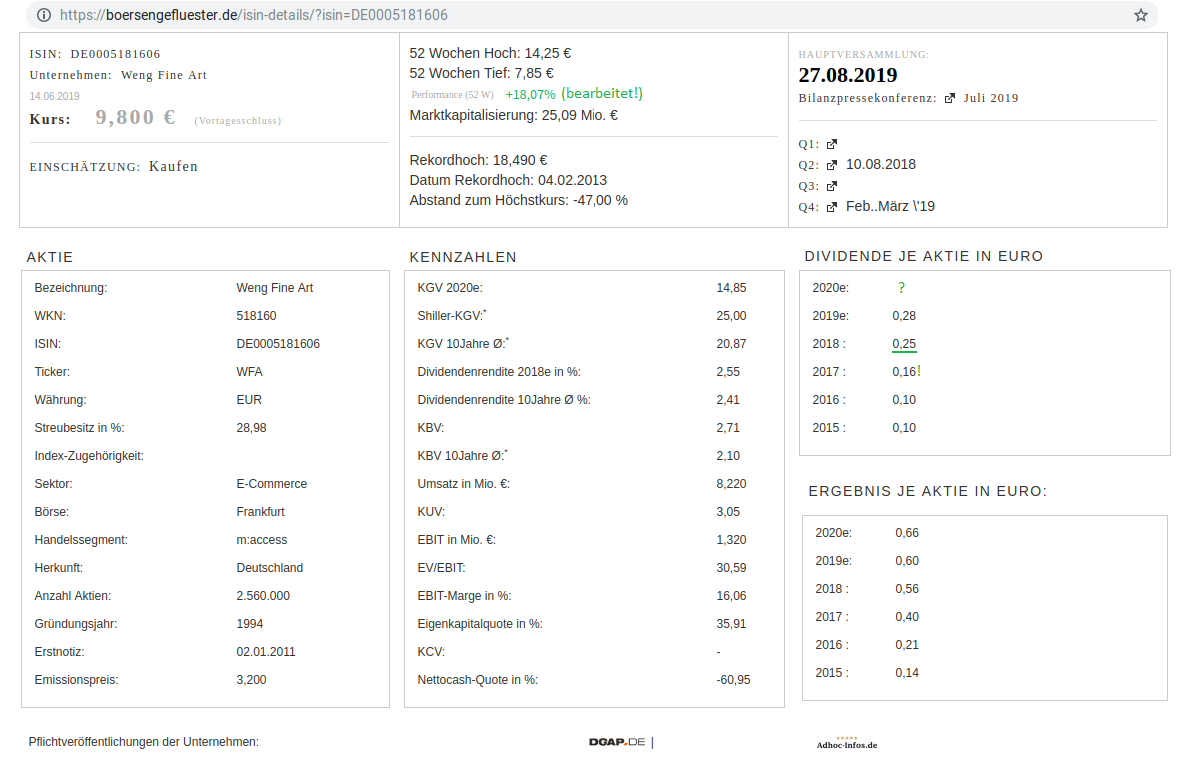Click the 2018 dividend value 0,25
Viewport: 1193px width, 767px height.
[904, 344]
